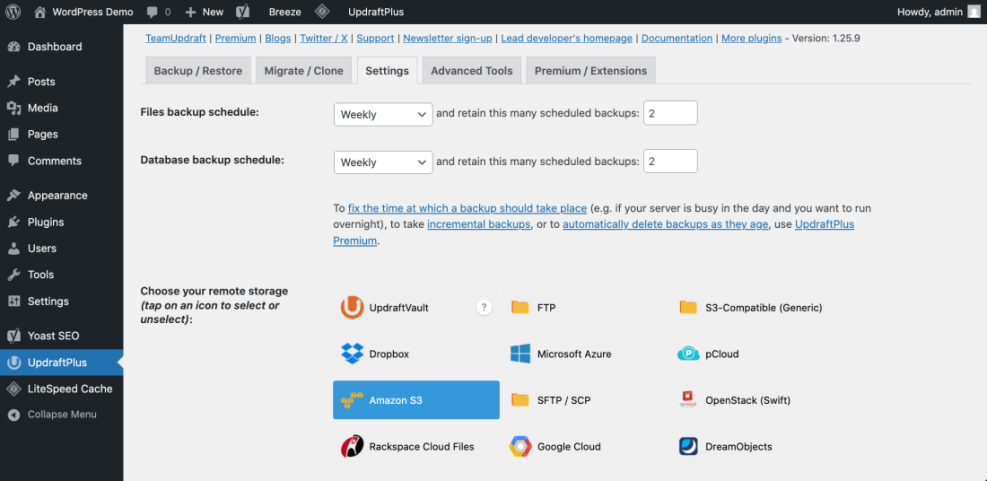Click the Settings sidebar icon
Screen dimensions: 987x481
14,301
